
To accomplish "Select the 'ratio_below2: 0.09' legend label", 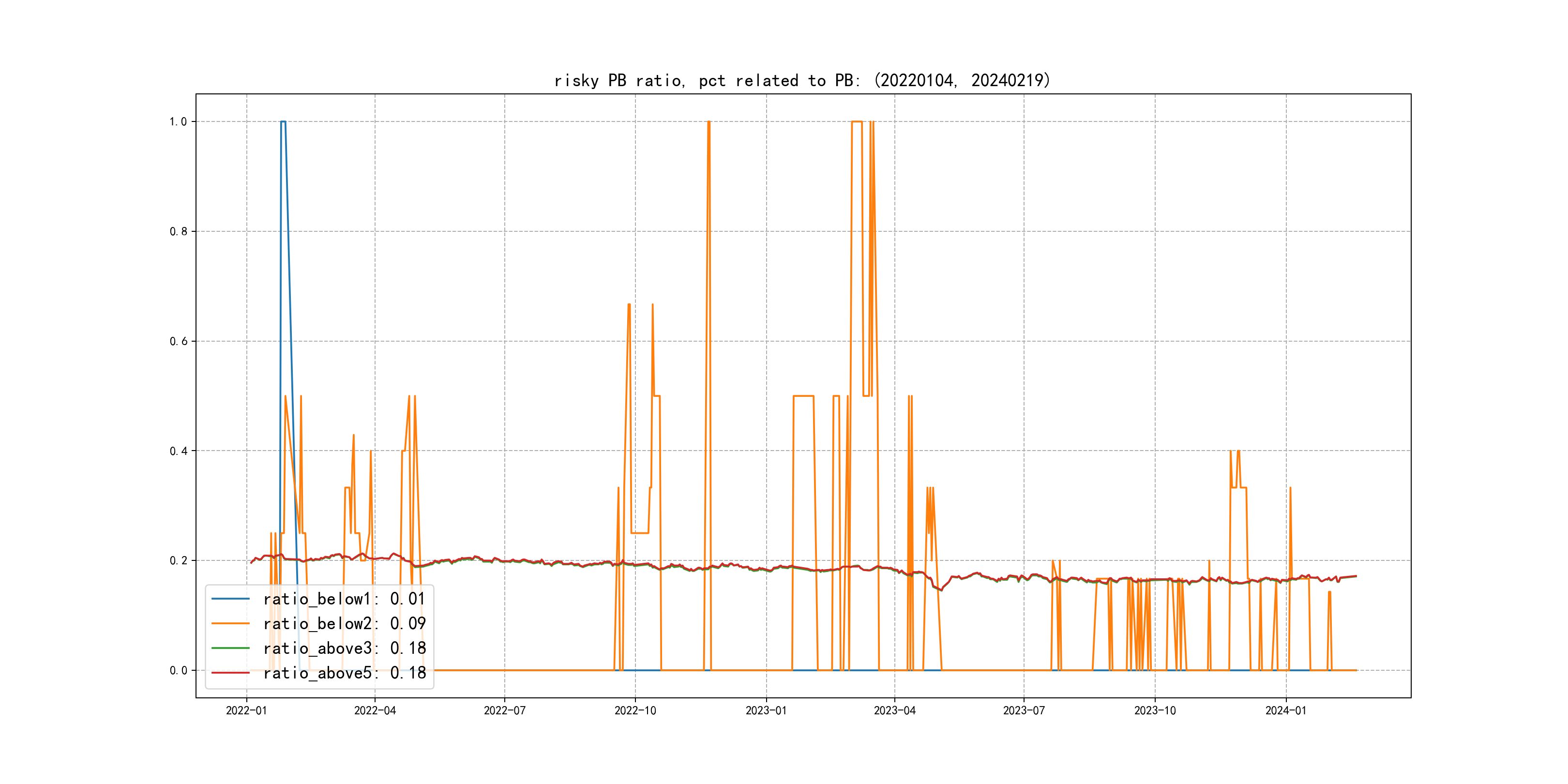I will 344,623.
